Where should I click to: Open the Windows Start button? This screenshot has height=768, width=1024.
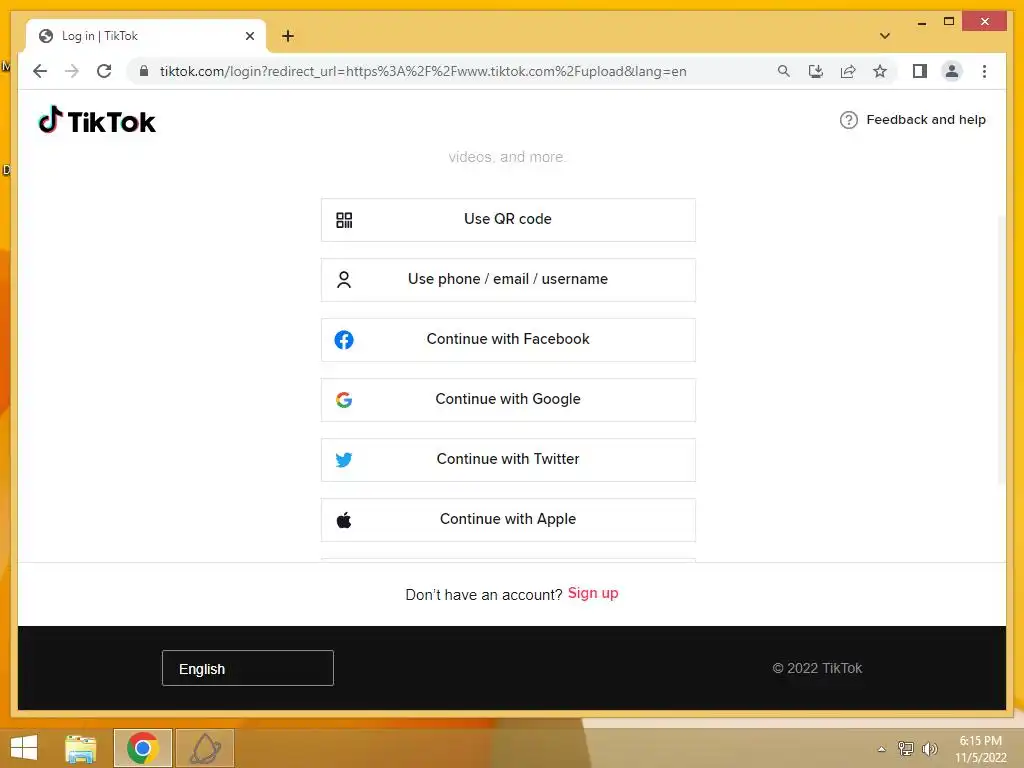point(24,748)
